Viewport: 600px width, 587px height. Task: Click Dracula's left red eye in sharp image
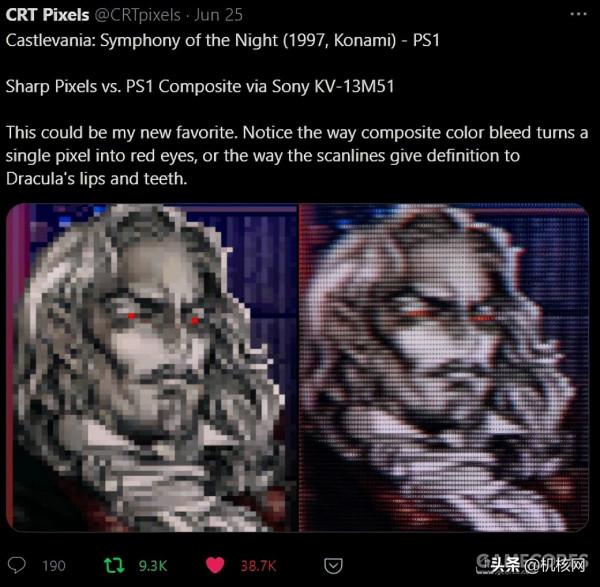click(x=131, y=316)
